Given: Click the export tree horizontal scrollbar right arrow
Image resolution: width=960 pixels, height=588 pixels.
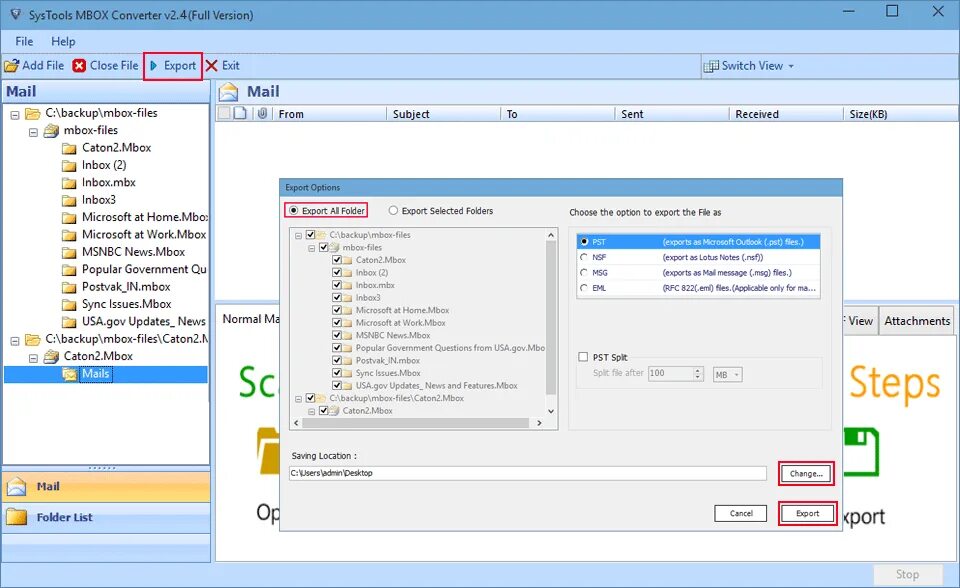Looking at the screenshot, I should coord(539,423).
